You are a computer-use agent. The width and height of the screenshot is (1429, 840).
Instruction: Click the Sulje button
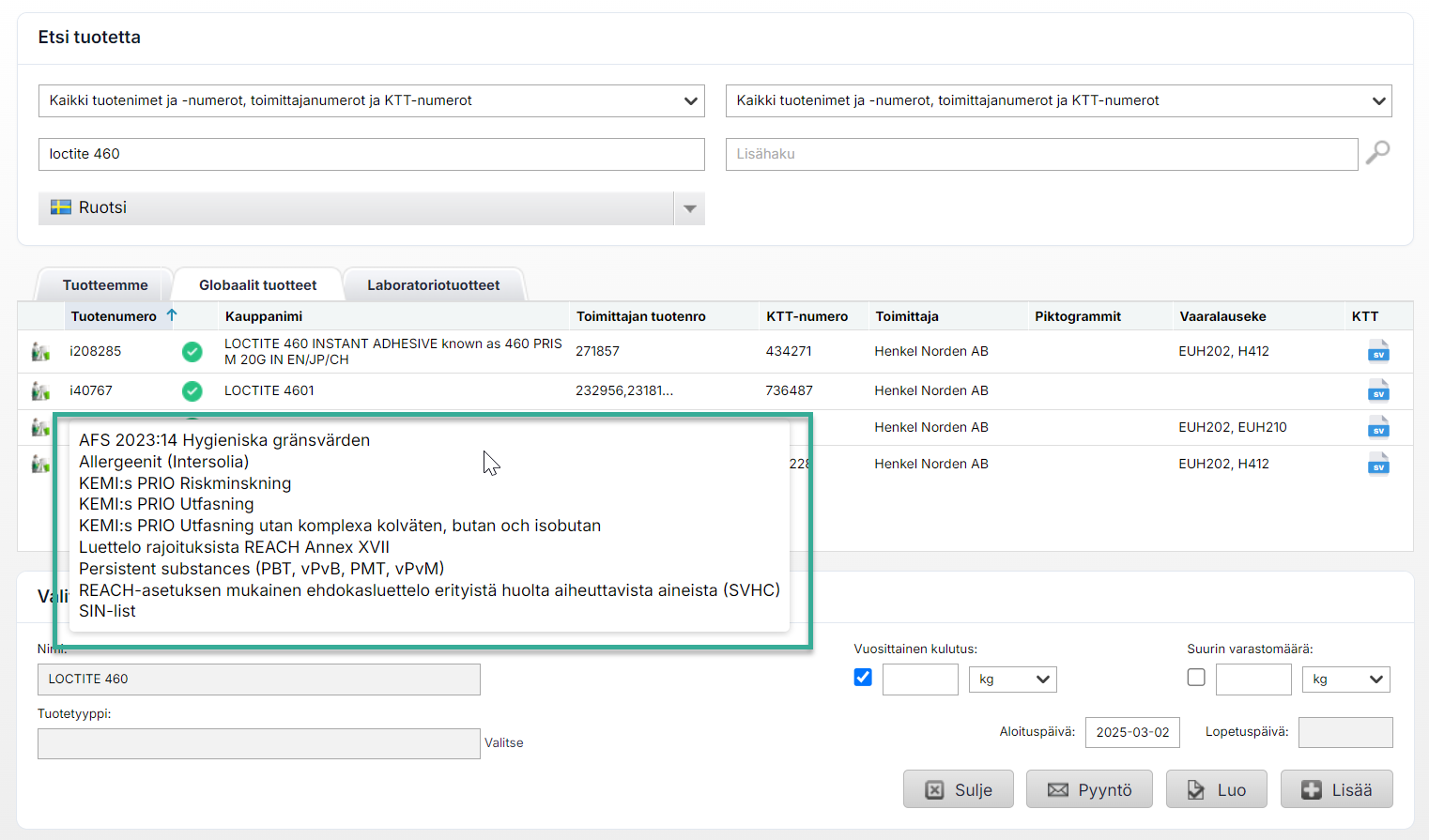click(959, 789)
